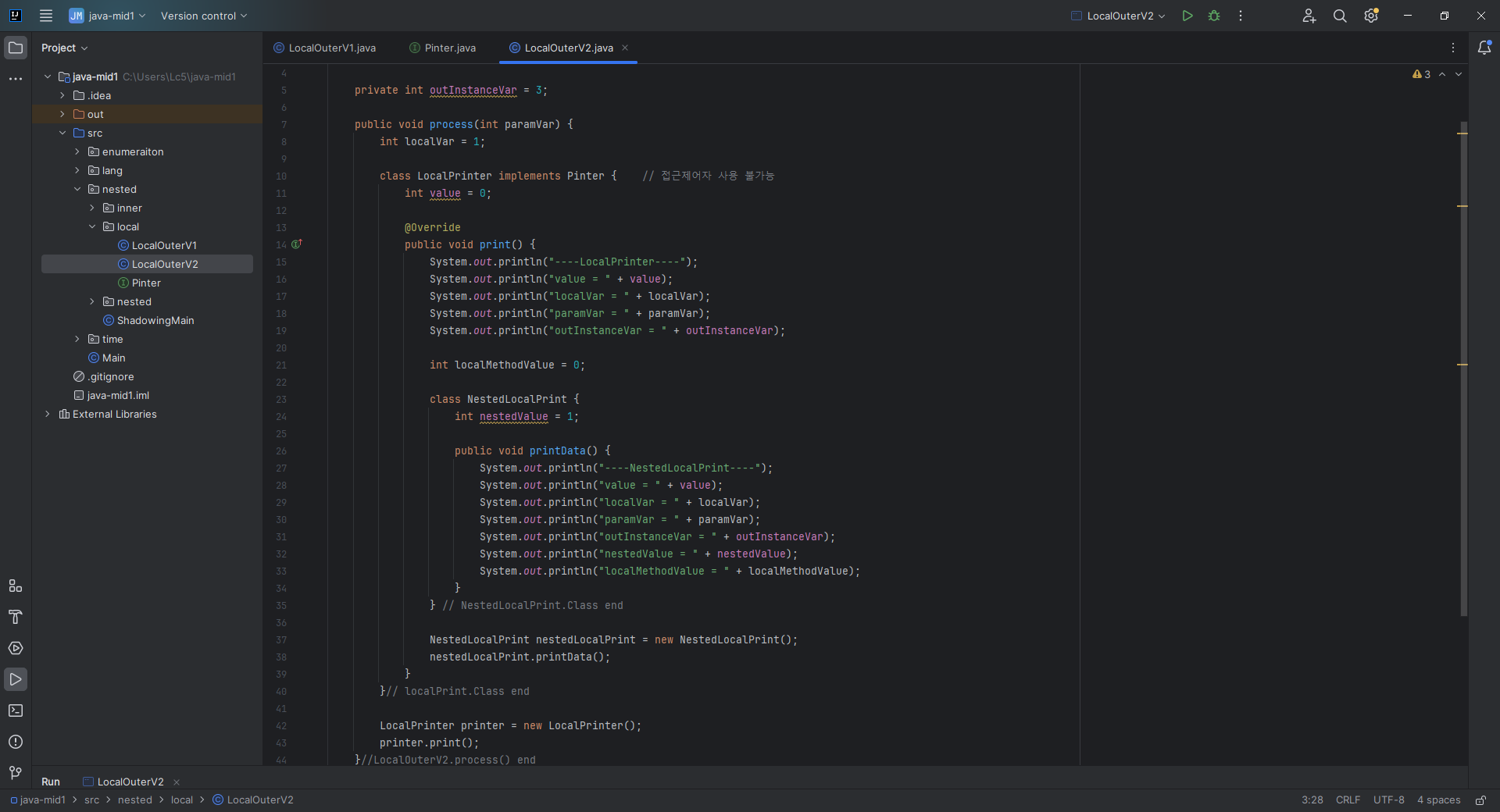1500x812 pixels.
Task: Open the Services tool window icon
Action: pos(16,648)
